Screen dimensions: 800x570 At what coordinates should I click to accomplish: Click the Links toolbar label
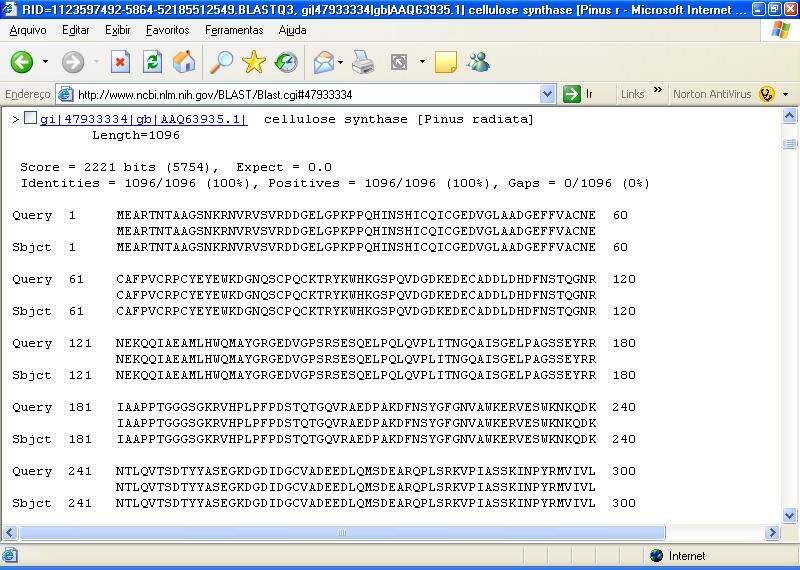(x=633, y=94)
